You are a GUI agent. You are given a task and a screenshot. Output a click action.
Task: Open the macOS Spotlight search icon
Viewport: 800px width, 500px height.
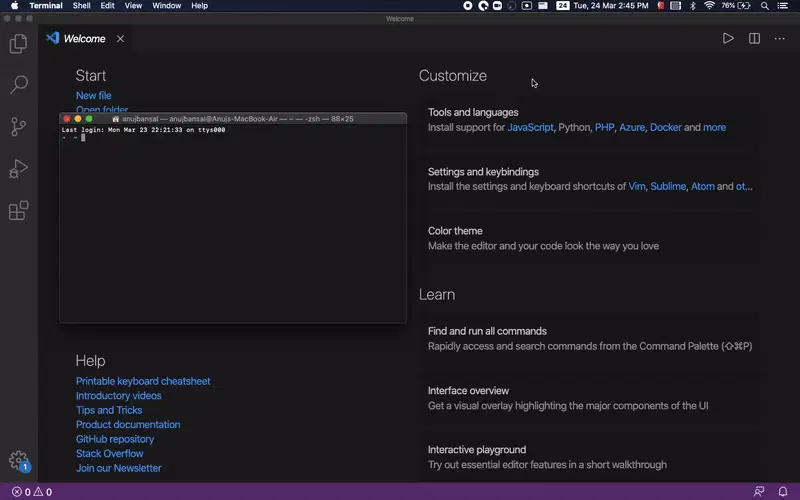764,6
